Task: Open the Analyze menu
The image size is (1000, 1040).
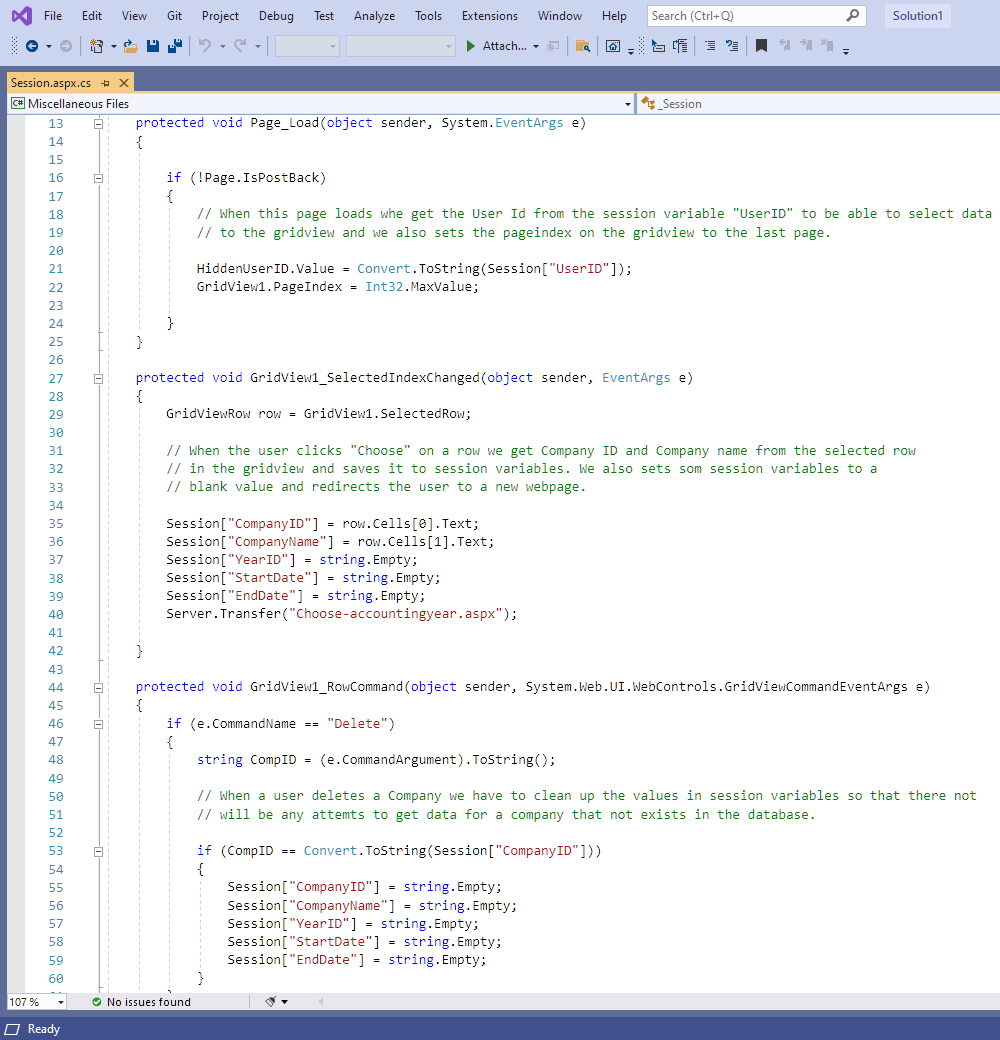Action: (x=374, y=16)
